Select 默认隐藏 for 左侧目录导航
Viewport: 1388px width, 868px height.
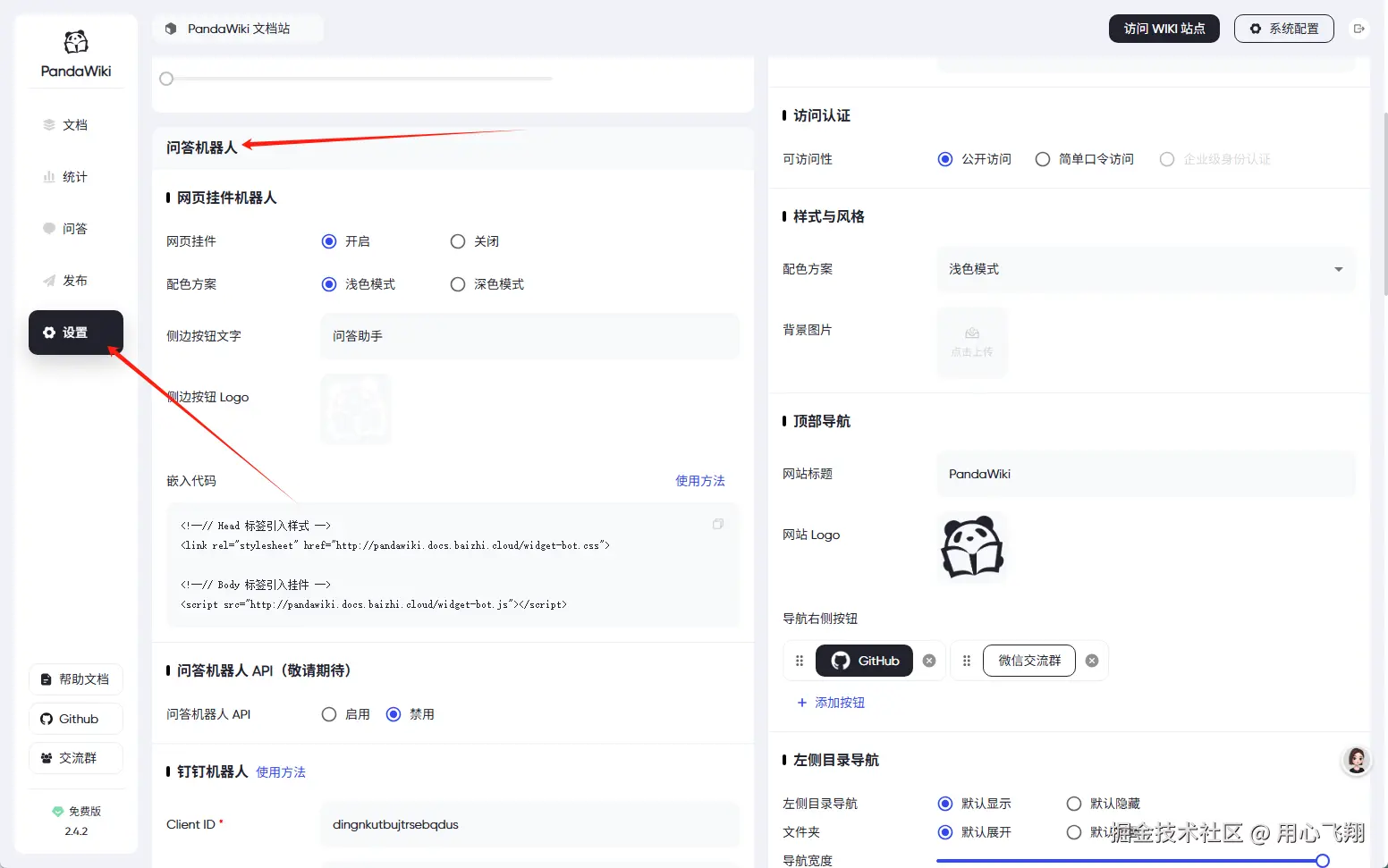tap(1074, 804)
